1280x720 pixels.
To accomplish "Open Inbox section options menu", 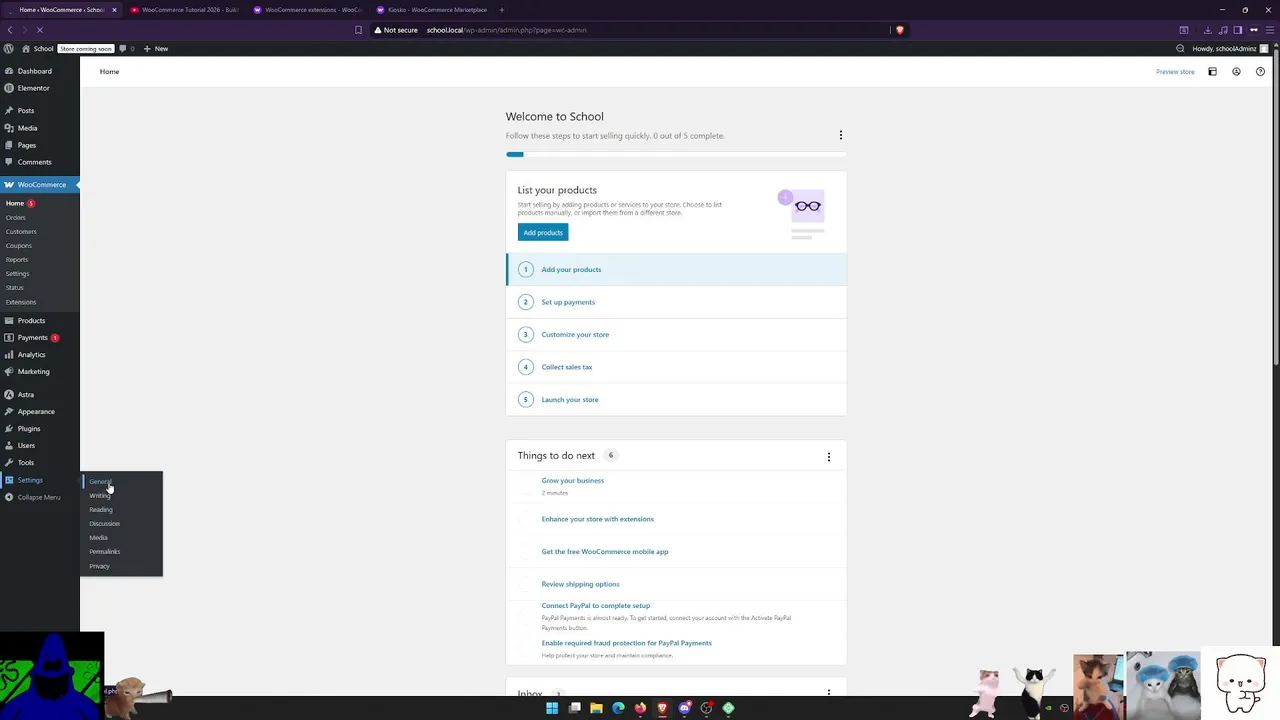I will point(828,692).
